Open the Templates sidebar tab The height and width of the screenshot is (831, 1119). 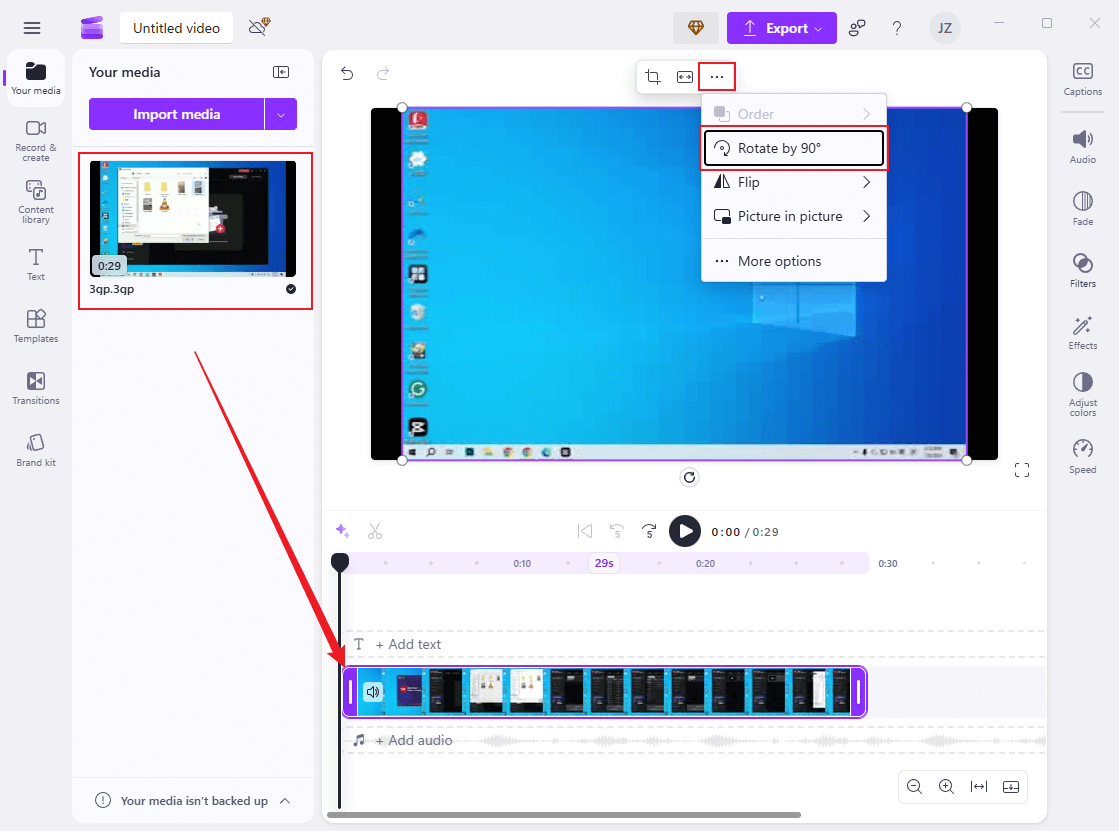point(36,326)
